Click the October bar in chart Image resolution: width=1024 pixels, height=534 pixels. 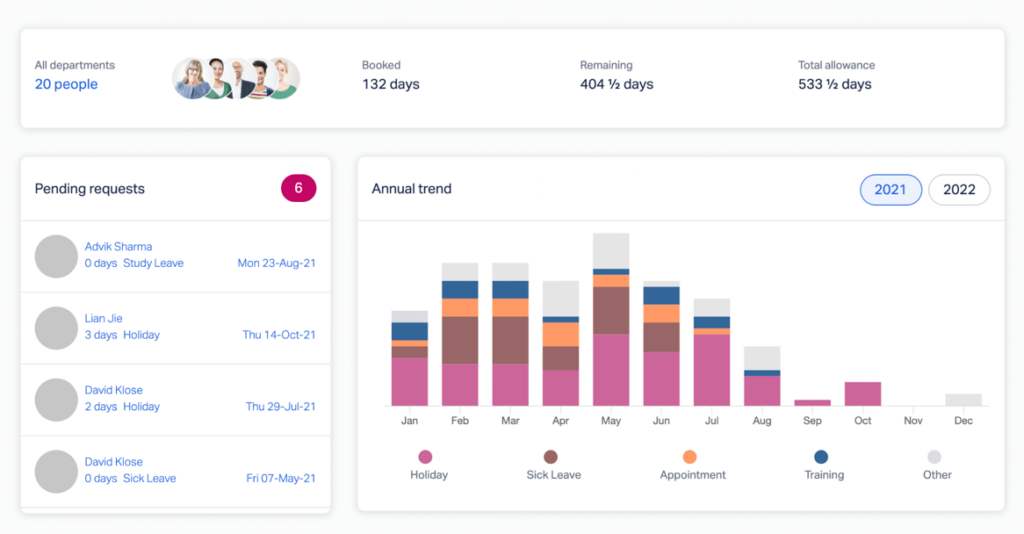[x=862, y=394]
